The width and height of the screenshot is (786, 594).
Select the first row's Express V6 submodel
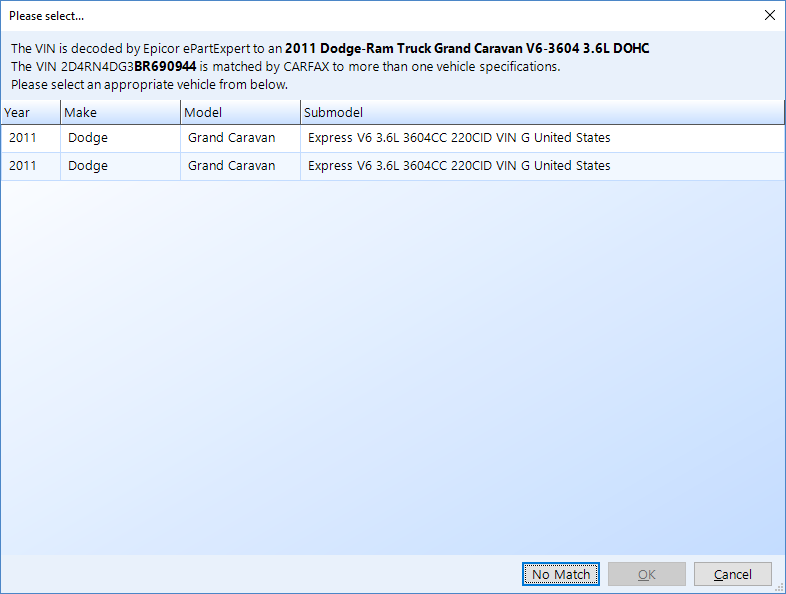click(542, 138)
